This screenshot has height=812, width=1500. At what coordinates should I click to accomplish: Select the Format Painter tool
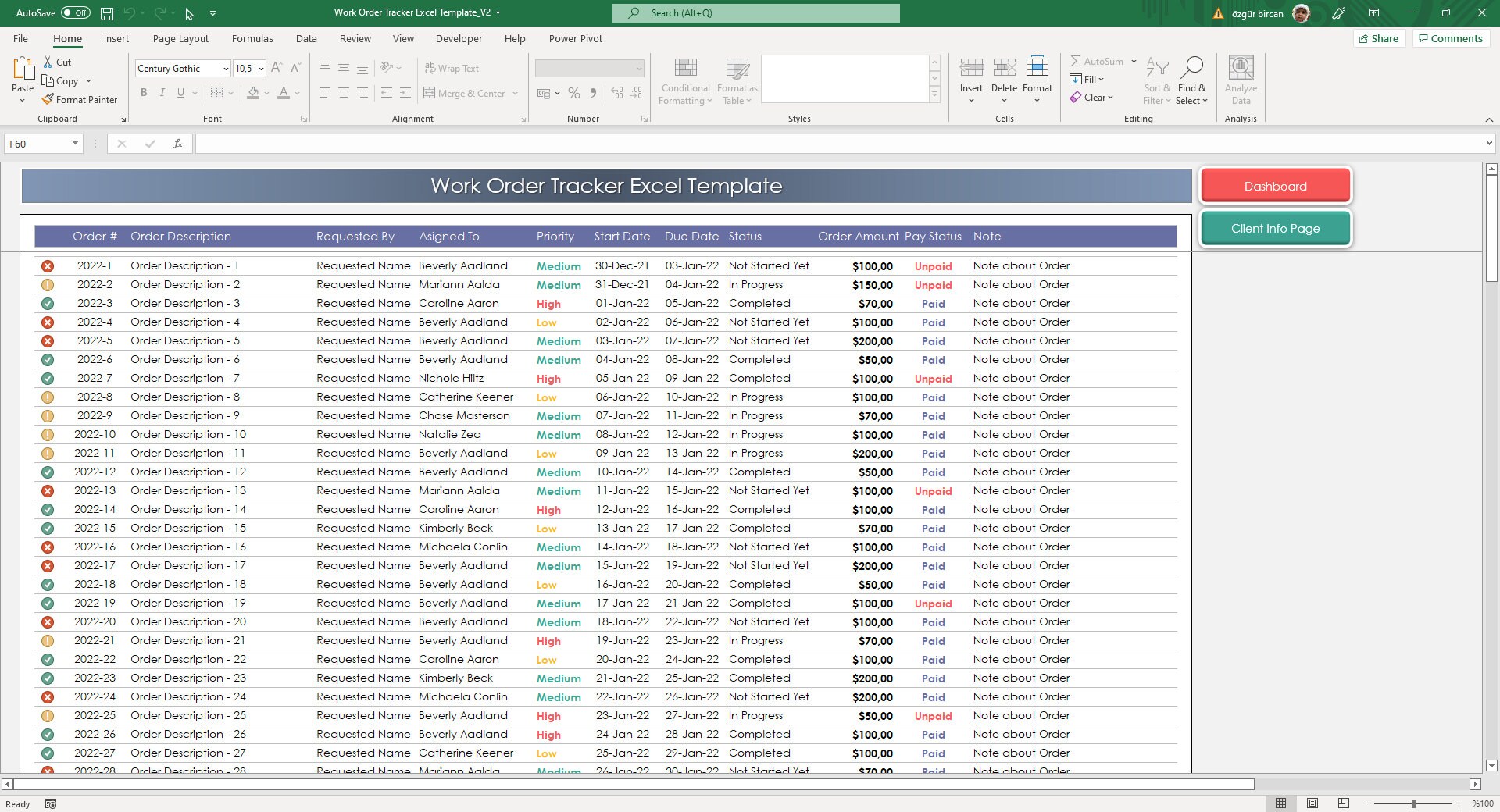80,99
